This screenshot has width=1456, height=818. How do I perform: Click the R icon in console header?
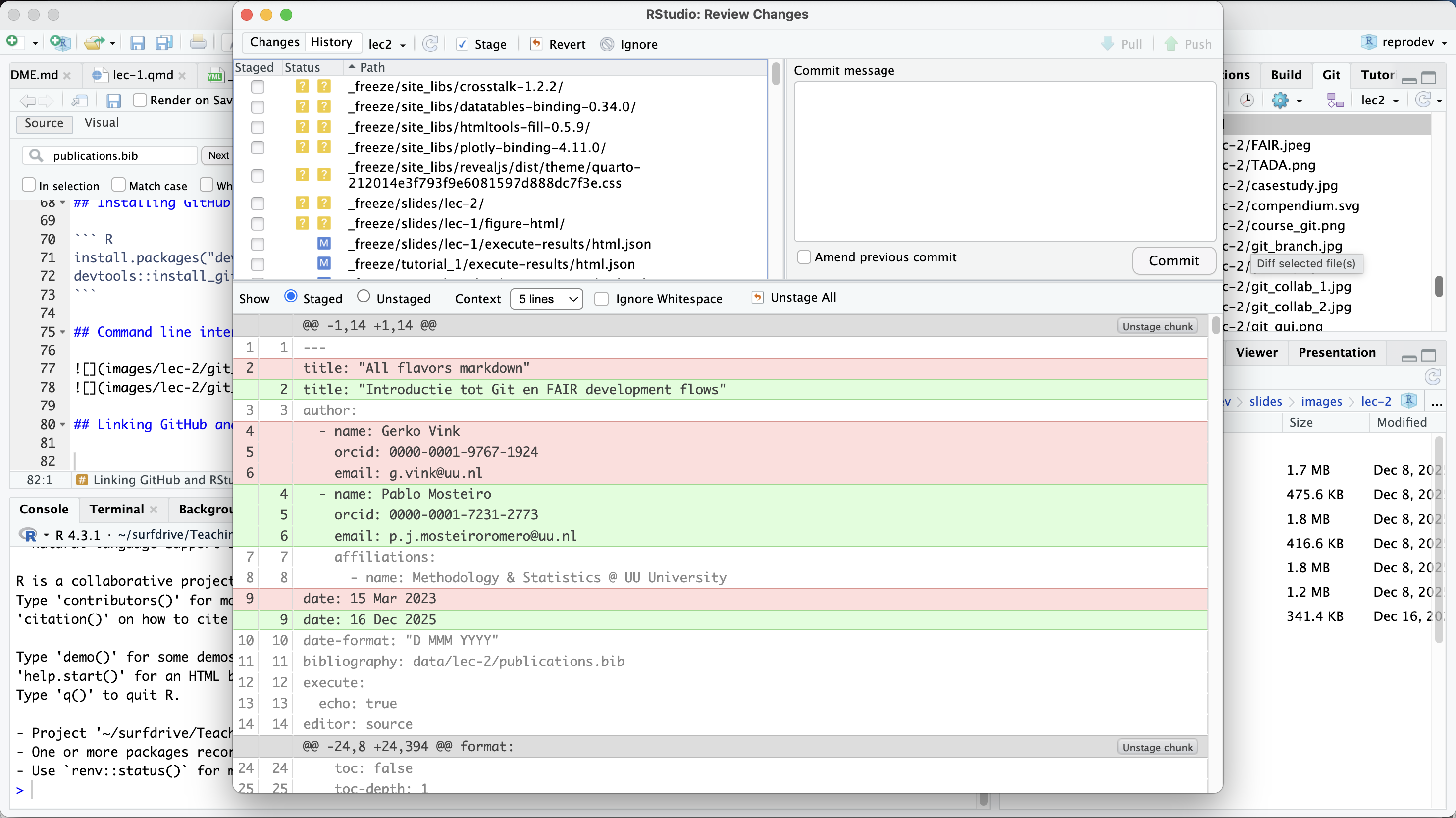click(x=28, y=535)
